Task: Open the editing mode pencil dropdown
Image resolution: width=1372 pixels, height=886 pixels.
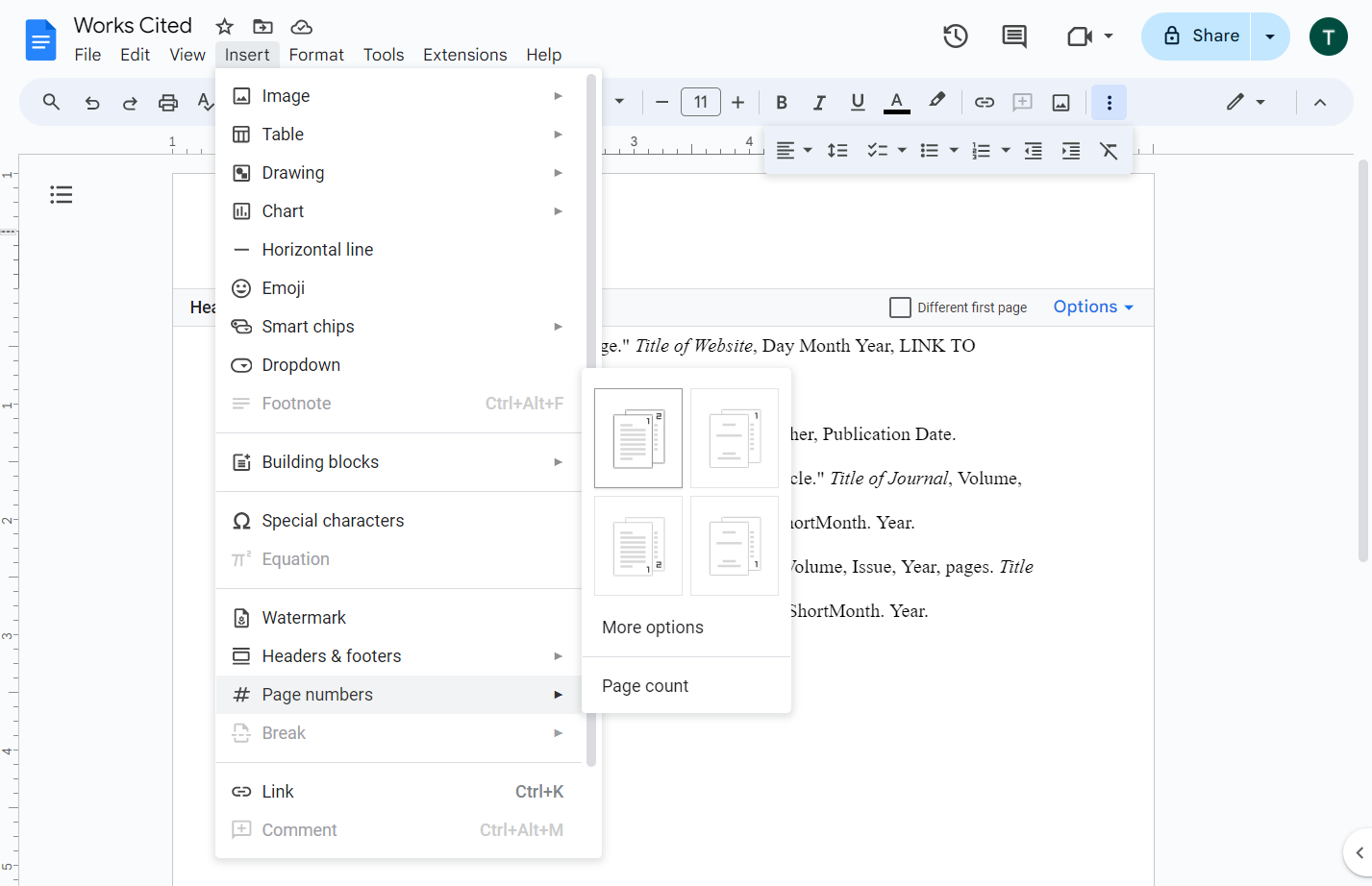Action: 1246,102
